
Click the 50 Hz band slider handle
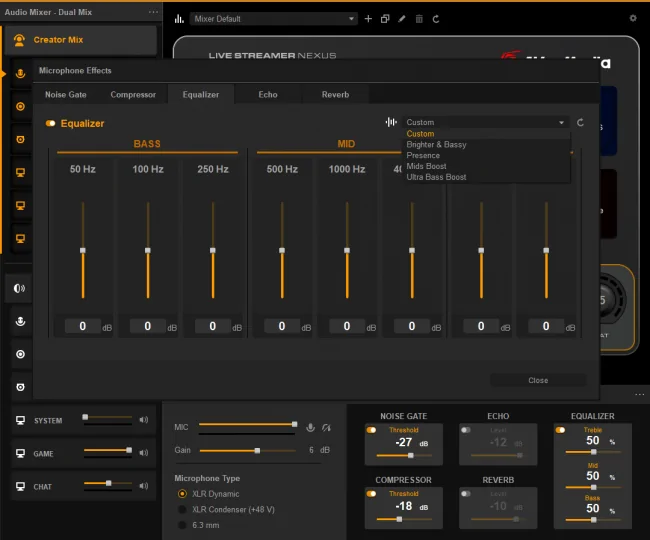[83, 250]
